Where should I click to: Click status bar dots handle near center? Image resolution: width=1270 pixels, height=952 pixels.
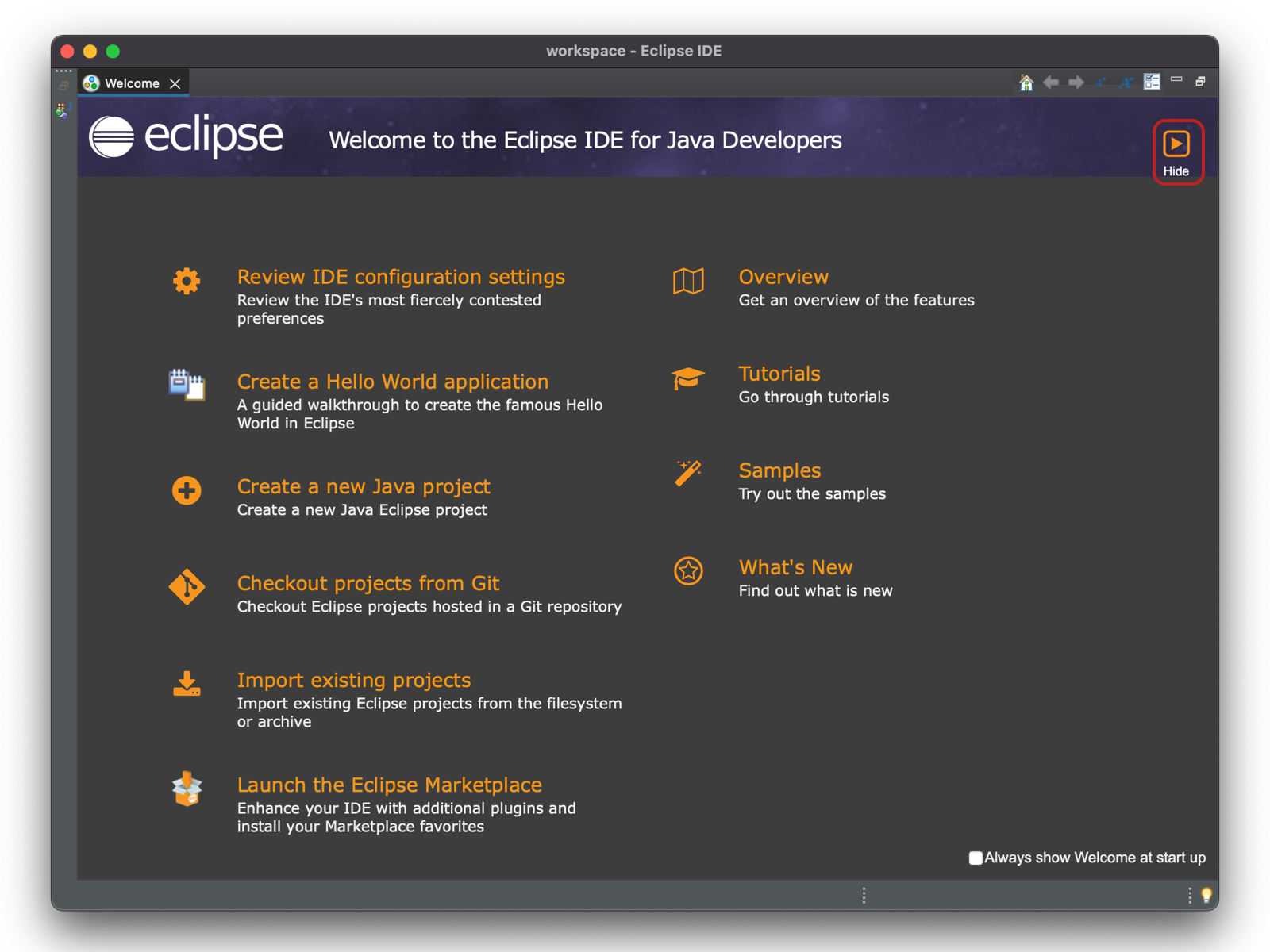(x=864, y=896)
